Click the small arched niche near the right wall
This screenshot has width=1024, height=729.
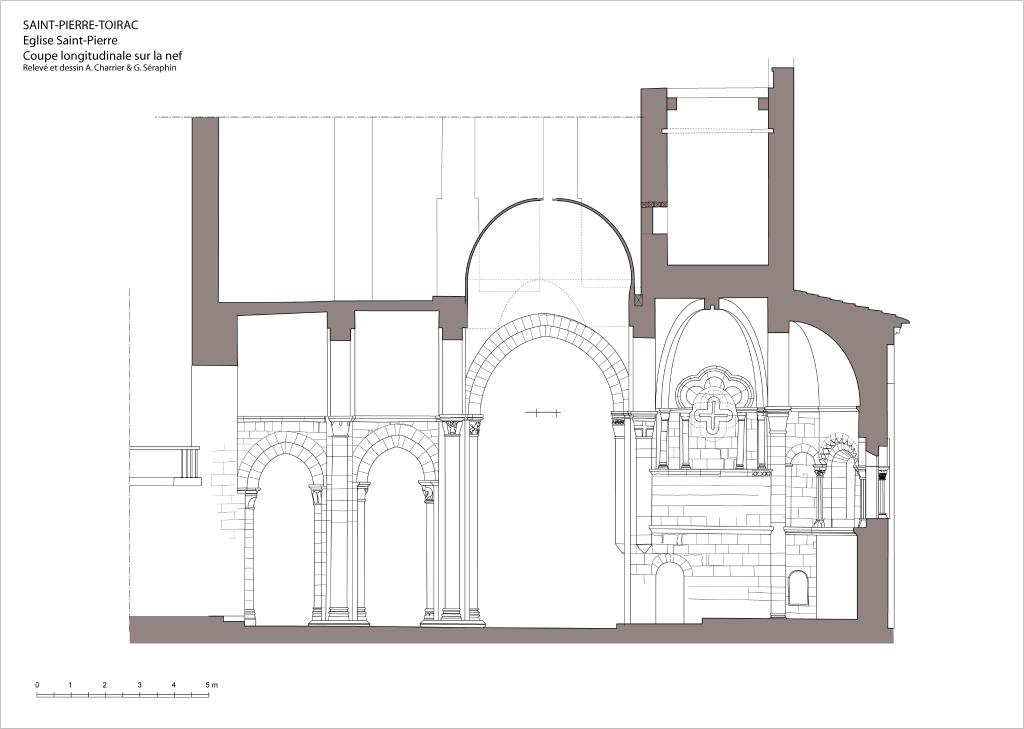point(798,589)
